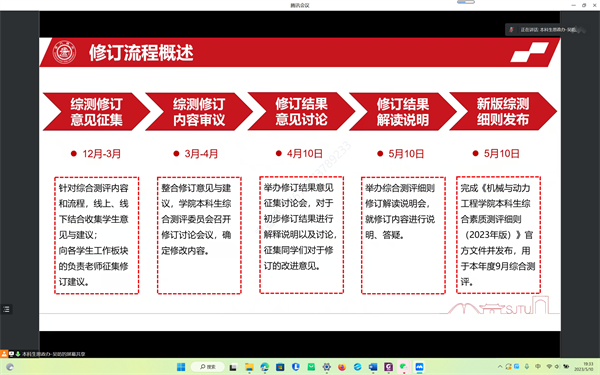The width and height of the screenshot is (600, 375).
Task: Click the blue Tencent Meeting tray icon
Action: pos(517,366)
